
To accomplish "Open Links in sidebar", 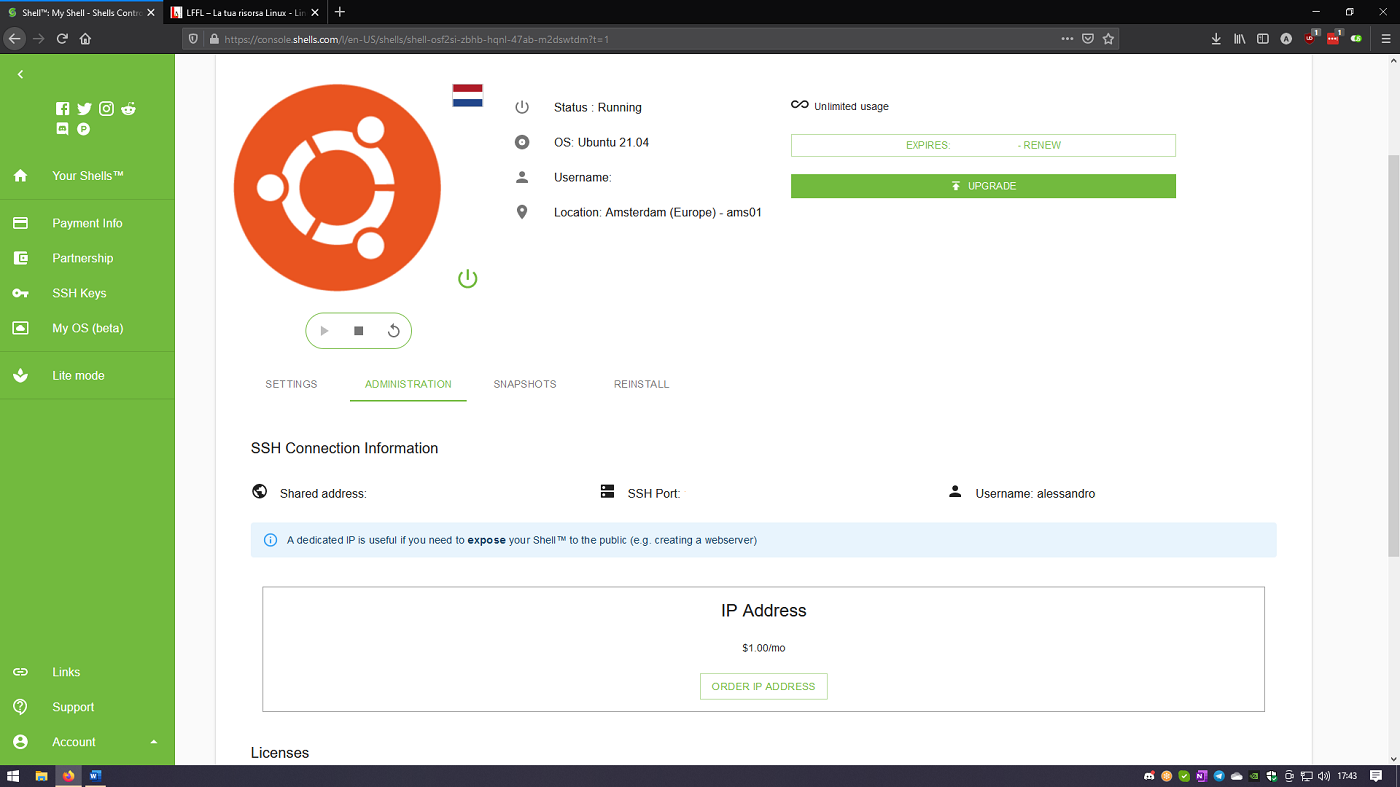I will click(87, 672).
